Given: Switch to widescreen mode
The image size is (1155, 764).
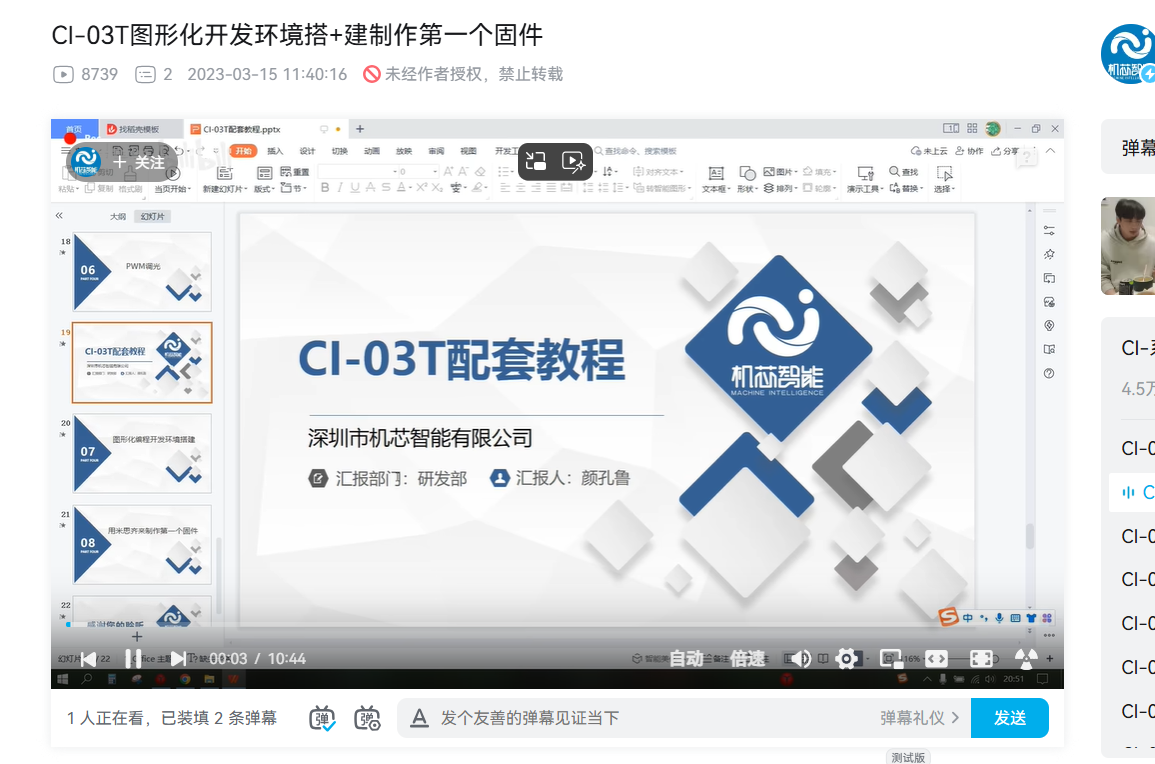Looking at the screenshot, I should coord(936,658).
